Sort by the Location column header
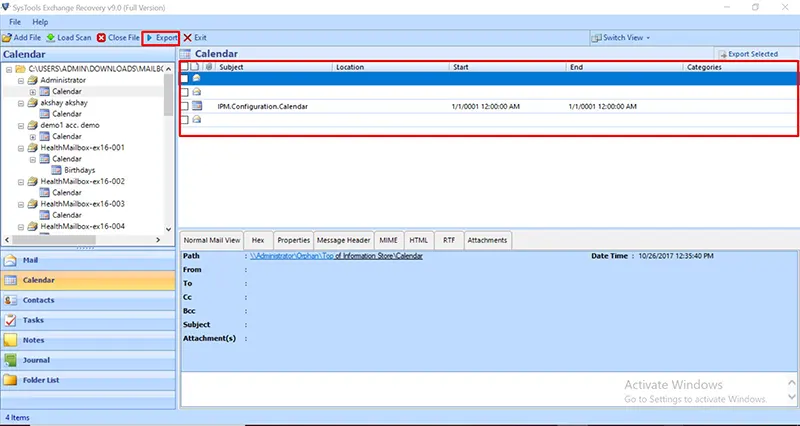The width and height of the screenshot is (800, 426). coord(391,67)
